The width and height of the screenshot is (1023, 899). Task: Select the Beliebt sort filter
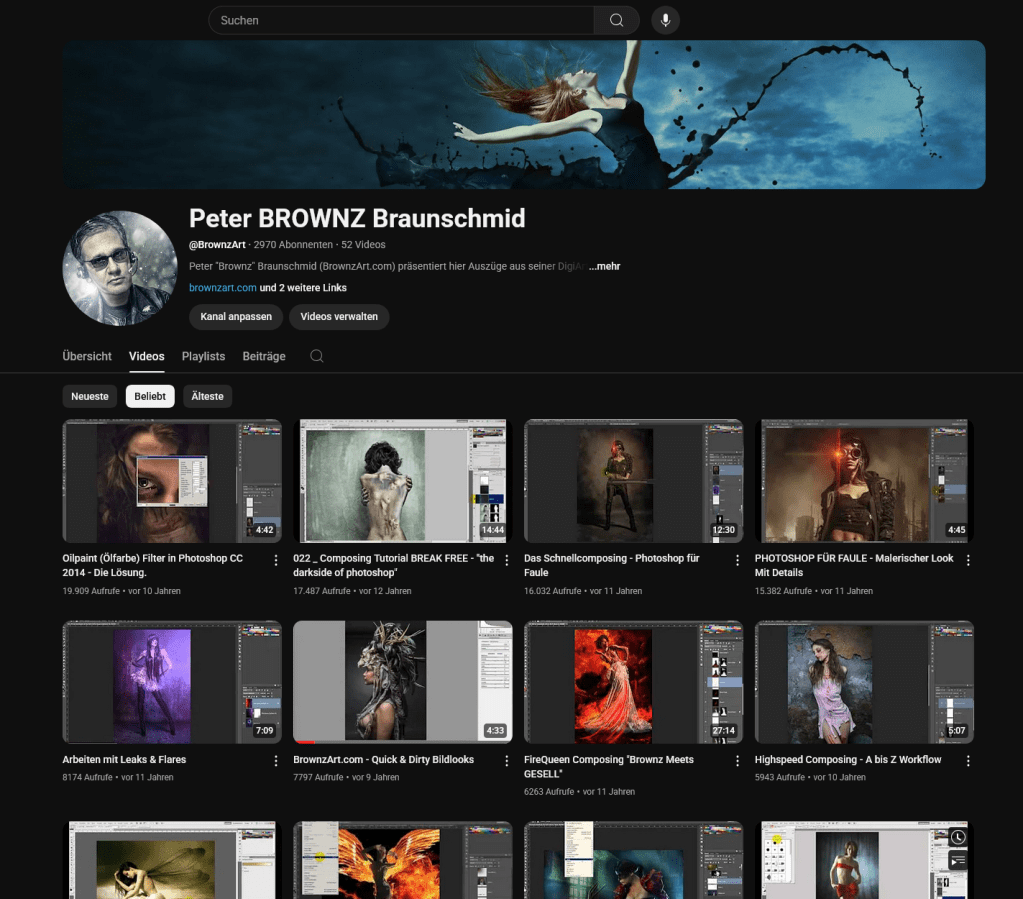(x=150, y=396)
